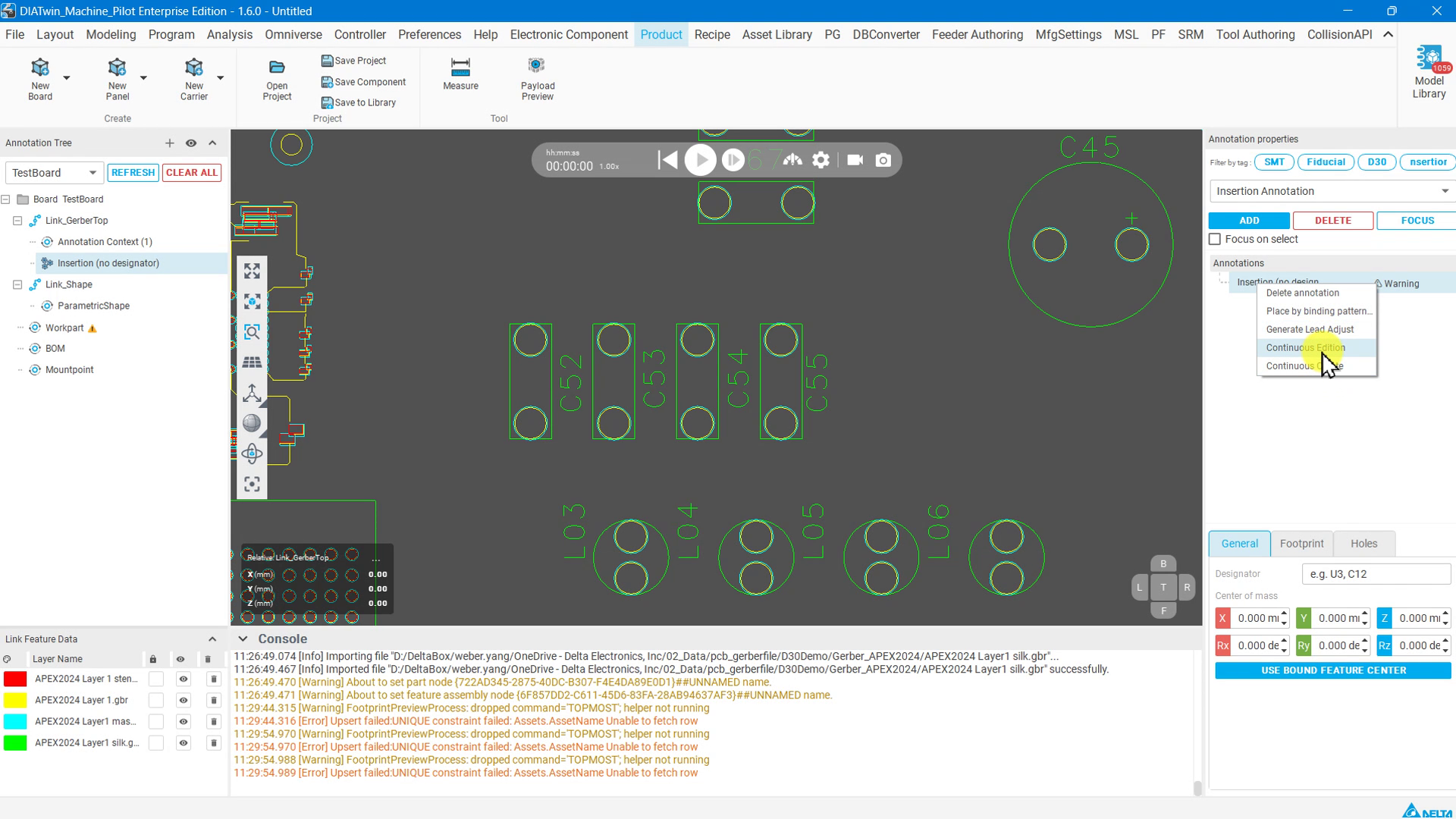Viewport: 1456px width, 819px height.
Task: Open Project from the ribbon
Action: 277,79
